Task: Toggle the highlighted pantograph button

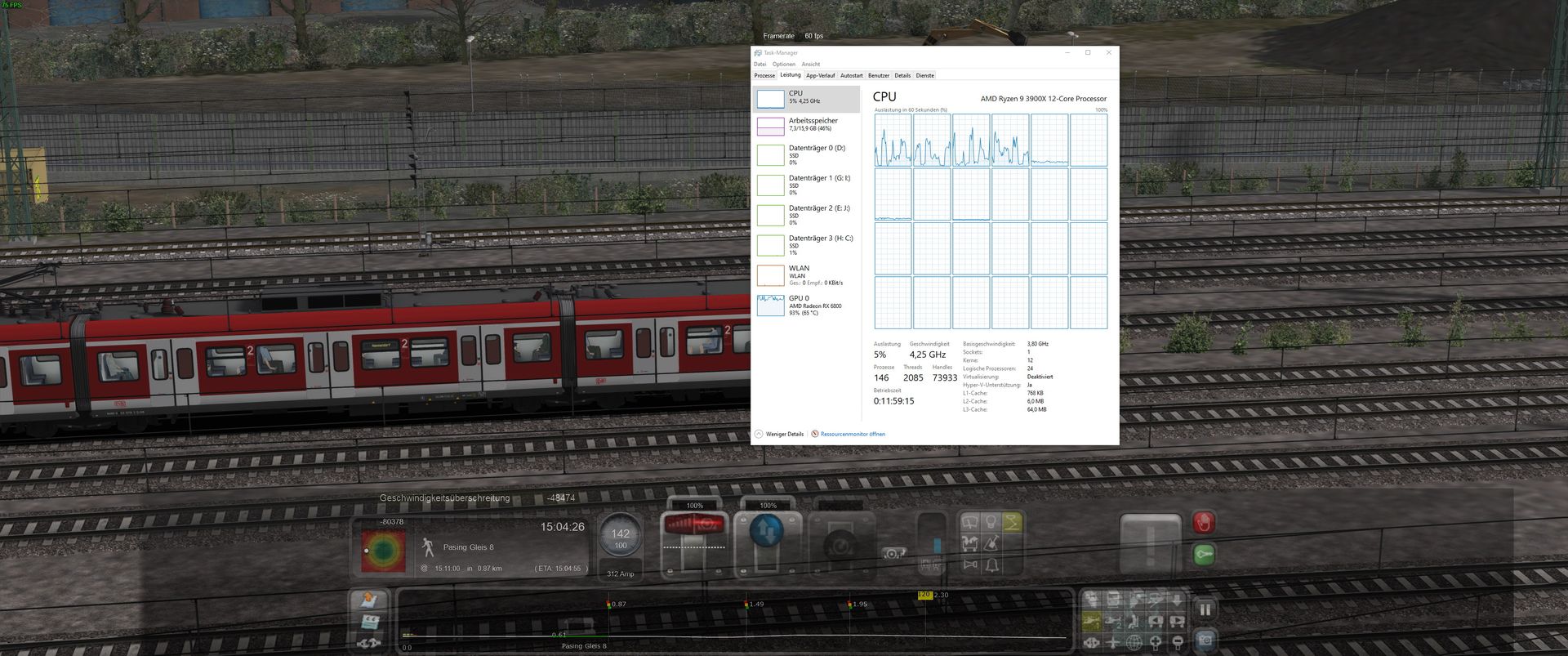Action: tap(1012, 522)
